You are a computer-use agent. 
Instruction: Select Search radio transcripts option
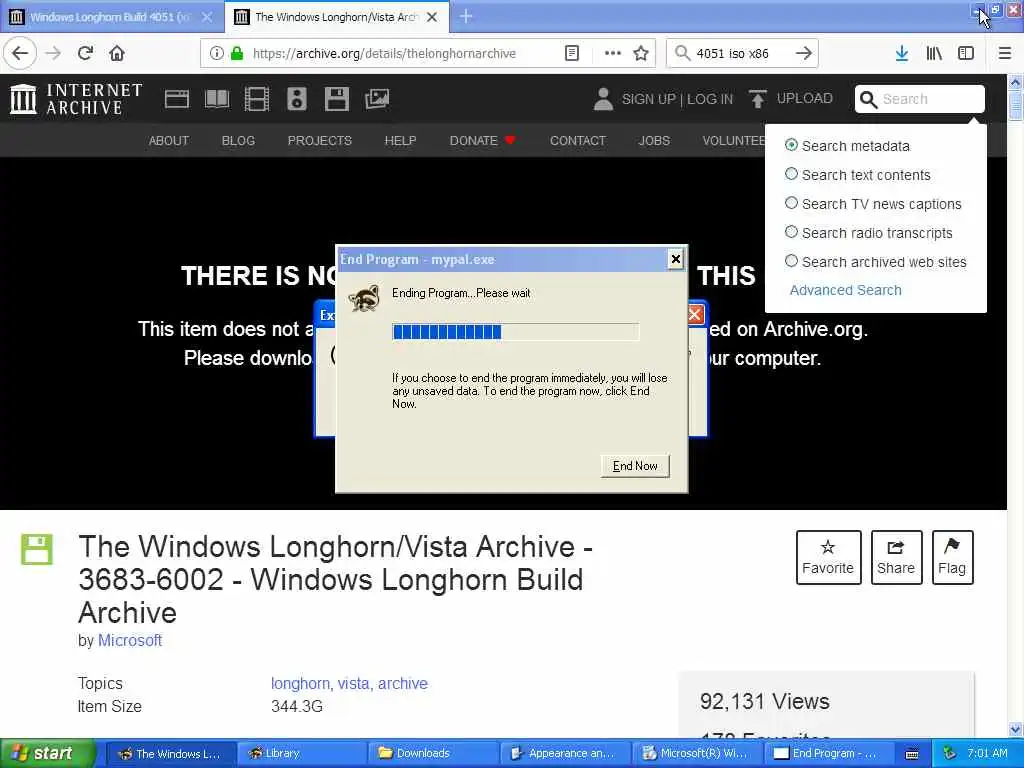[x=792, y=232]
